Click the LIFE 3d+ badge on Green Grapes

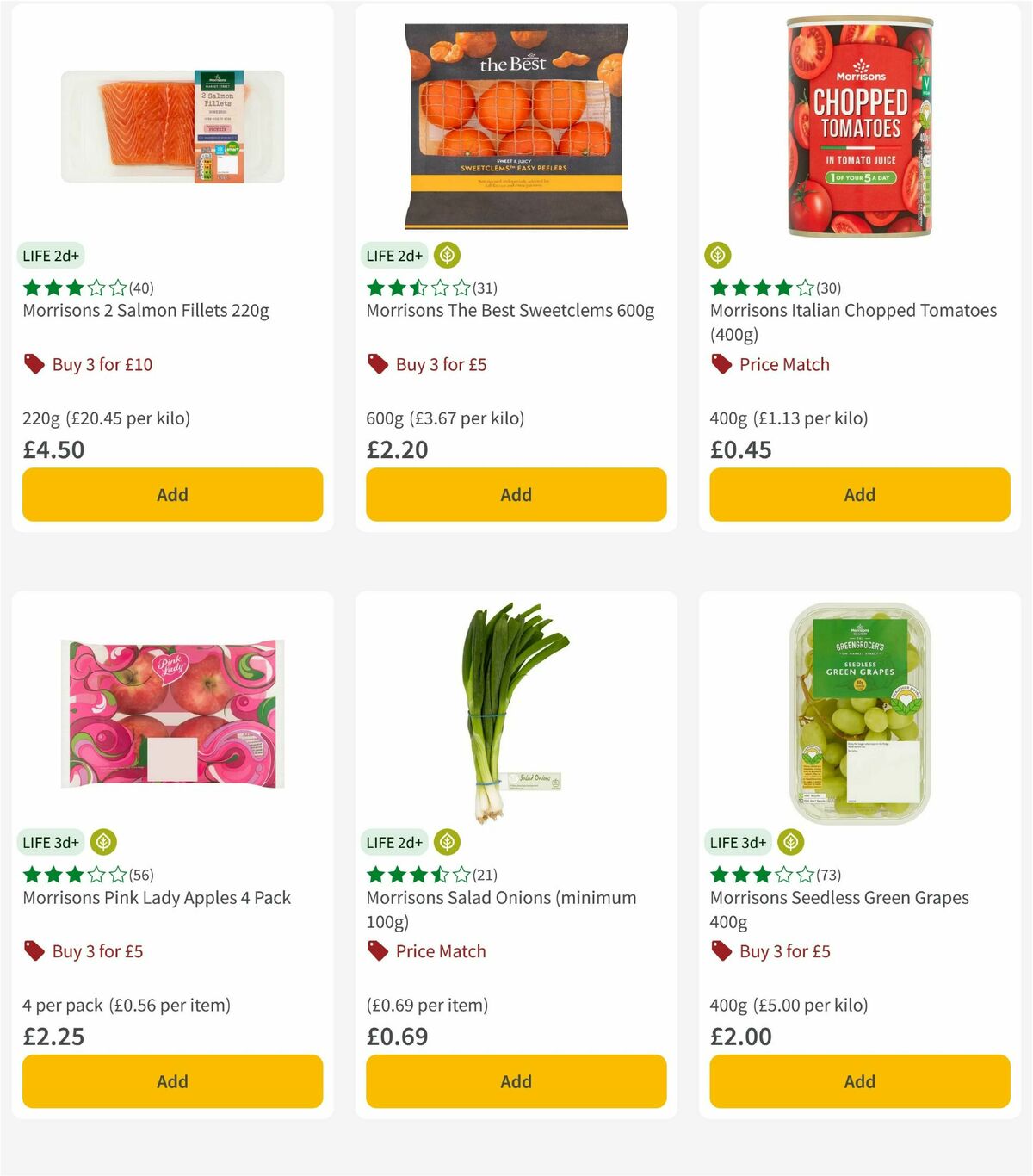(x=738, y=842)
